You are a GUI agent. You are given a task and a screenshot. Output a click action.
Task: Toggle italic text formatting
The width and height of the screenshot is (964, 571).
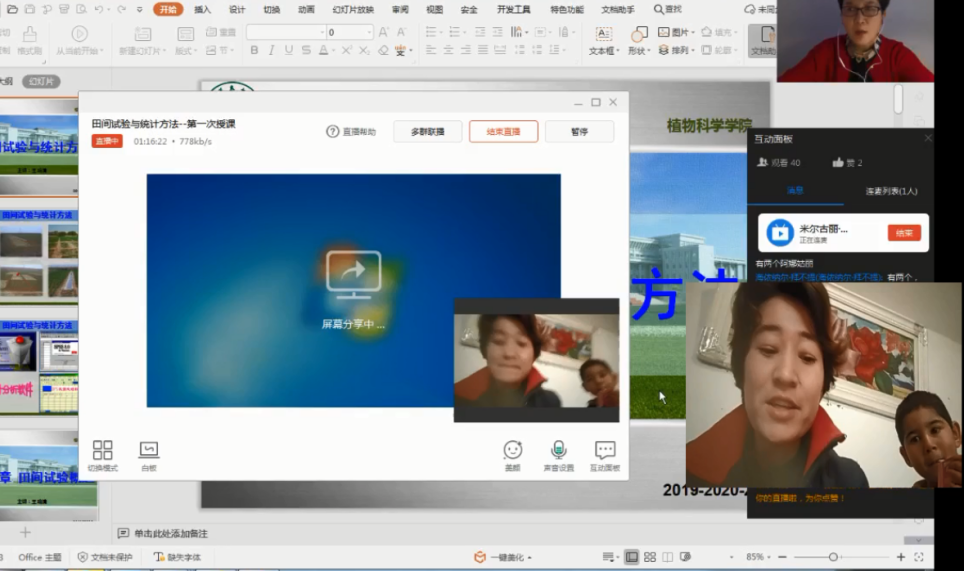(271, 50)
